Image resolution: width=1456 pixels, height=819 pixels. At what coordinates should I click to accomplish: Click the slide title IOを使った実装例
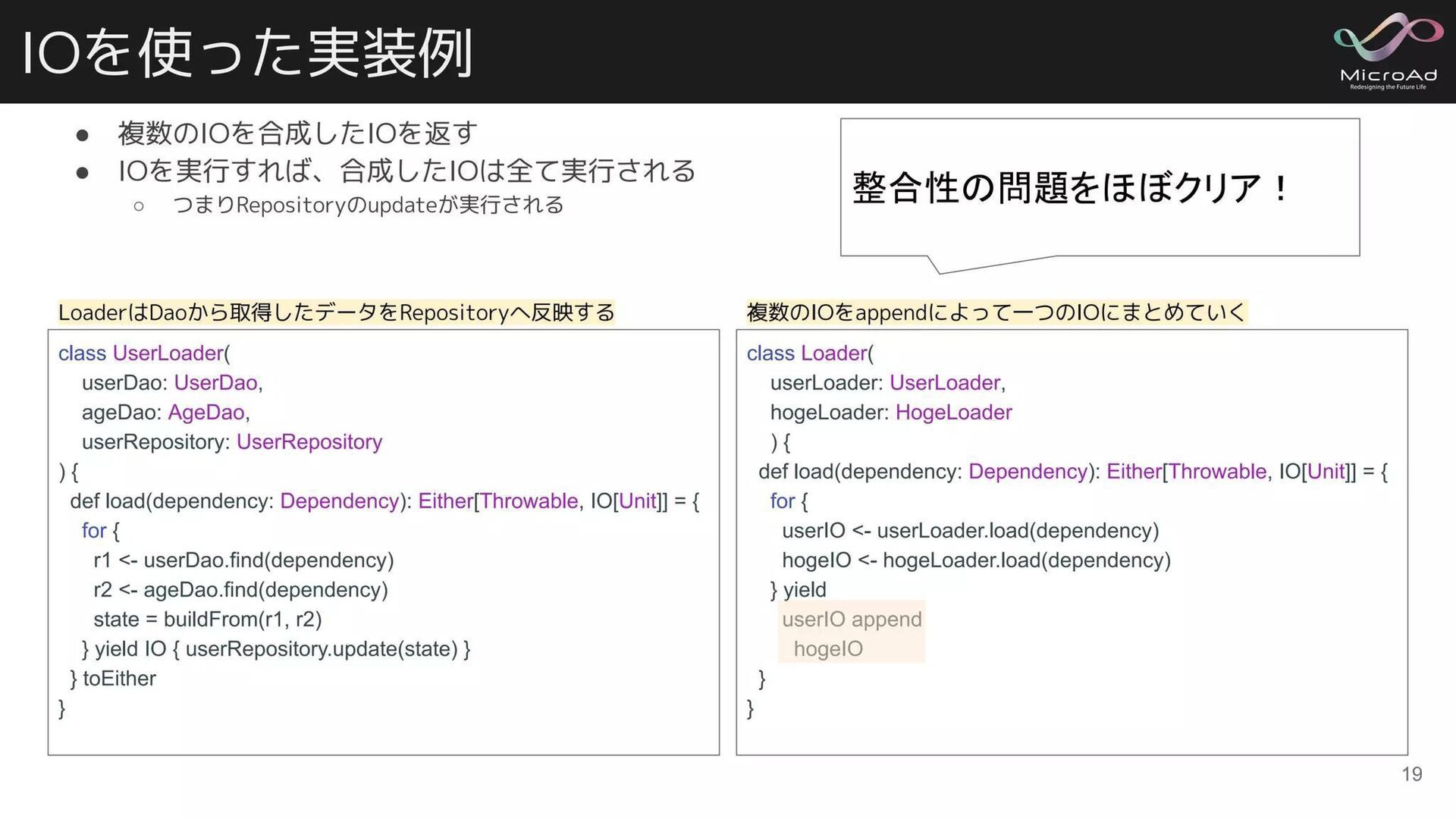click(248, 53)
